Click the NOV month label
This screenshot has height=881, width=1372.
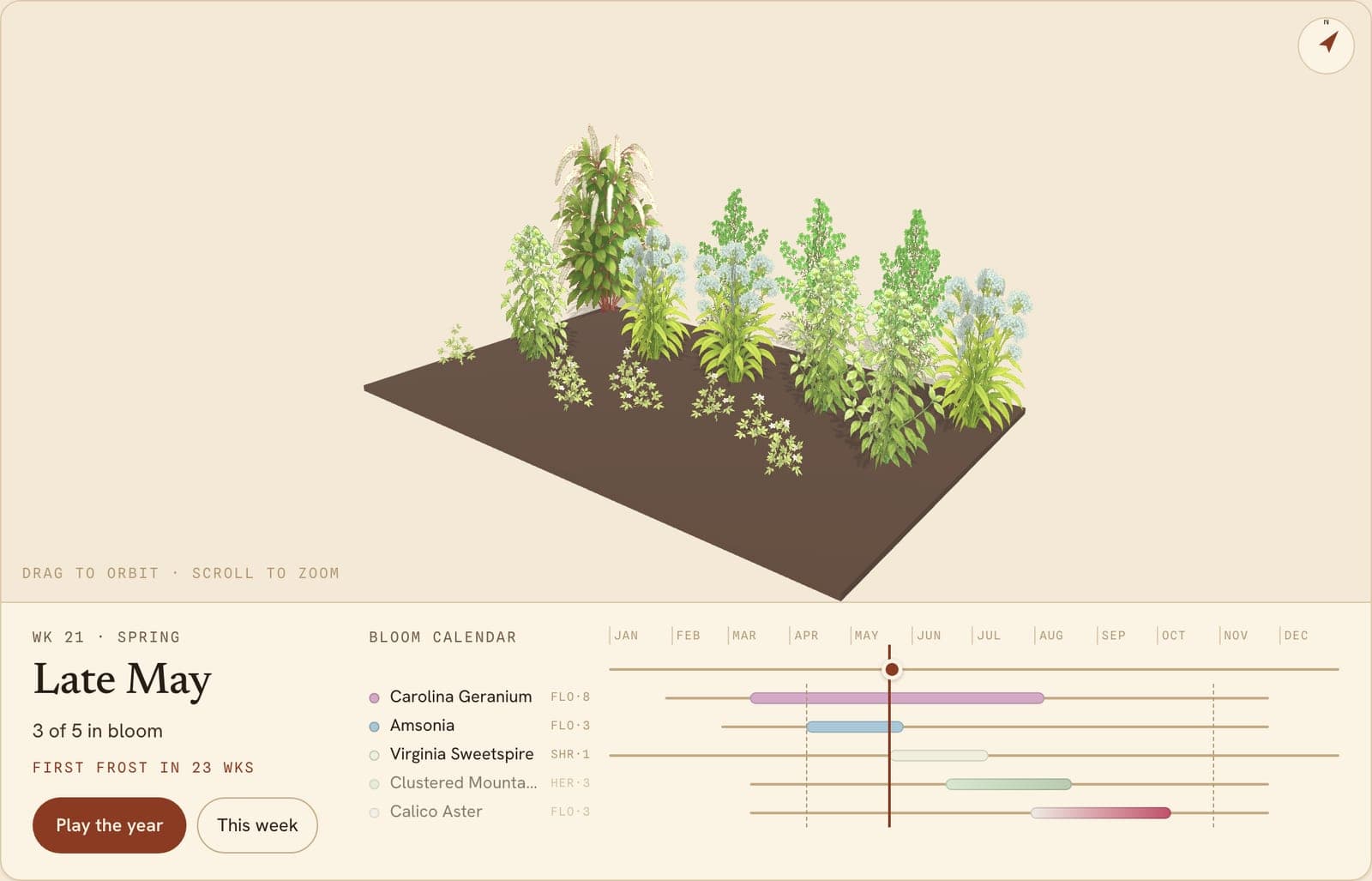click(x=1236, y=636)
